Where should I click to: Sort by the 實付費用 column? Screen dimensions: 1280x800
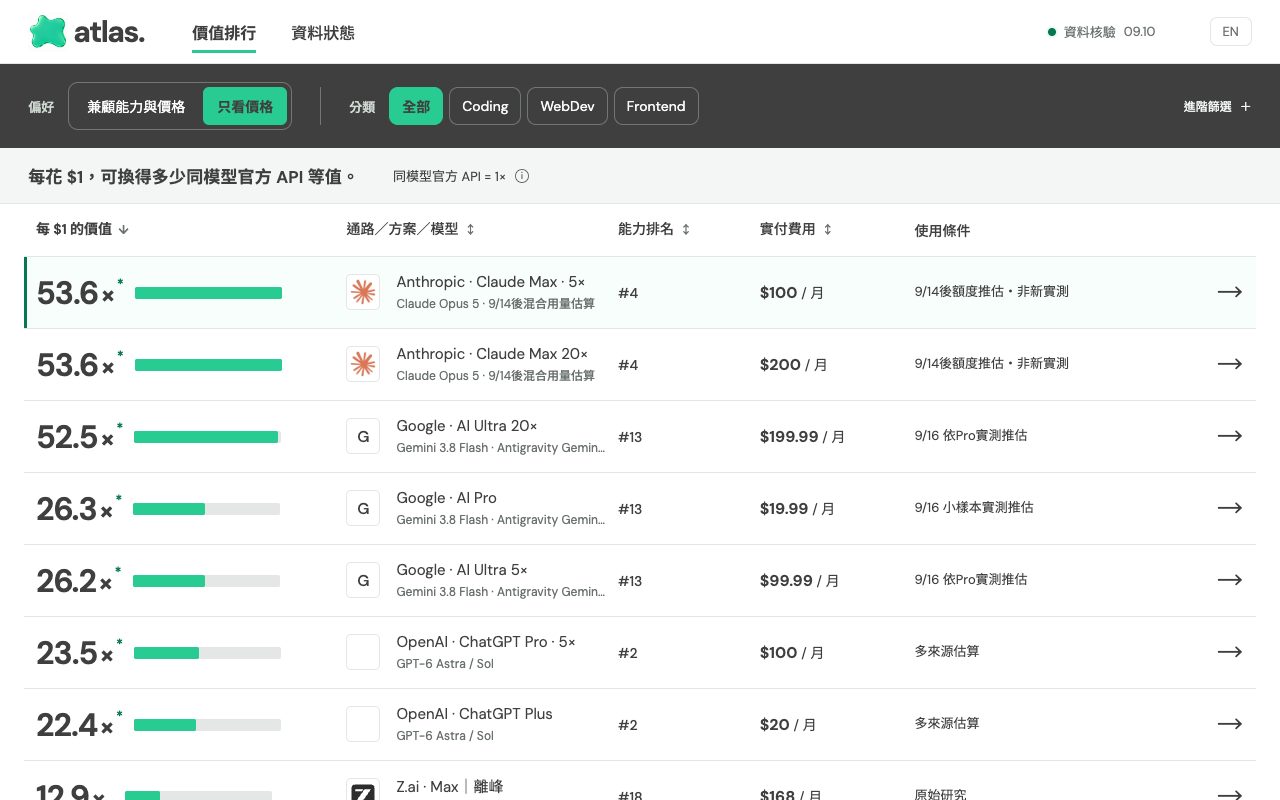796,229
